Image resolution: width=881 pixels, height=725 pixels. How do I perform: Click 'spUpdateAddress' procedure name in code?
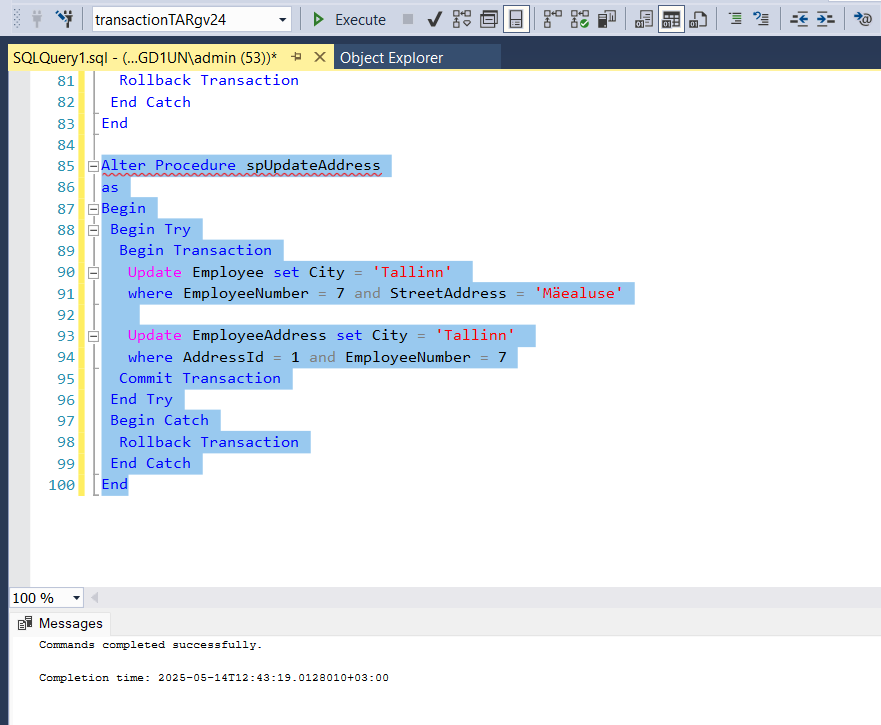314,166
